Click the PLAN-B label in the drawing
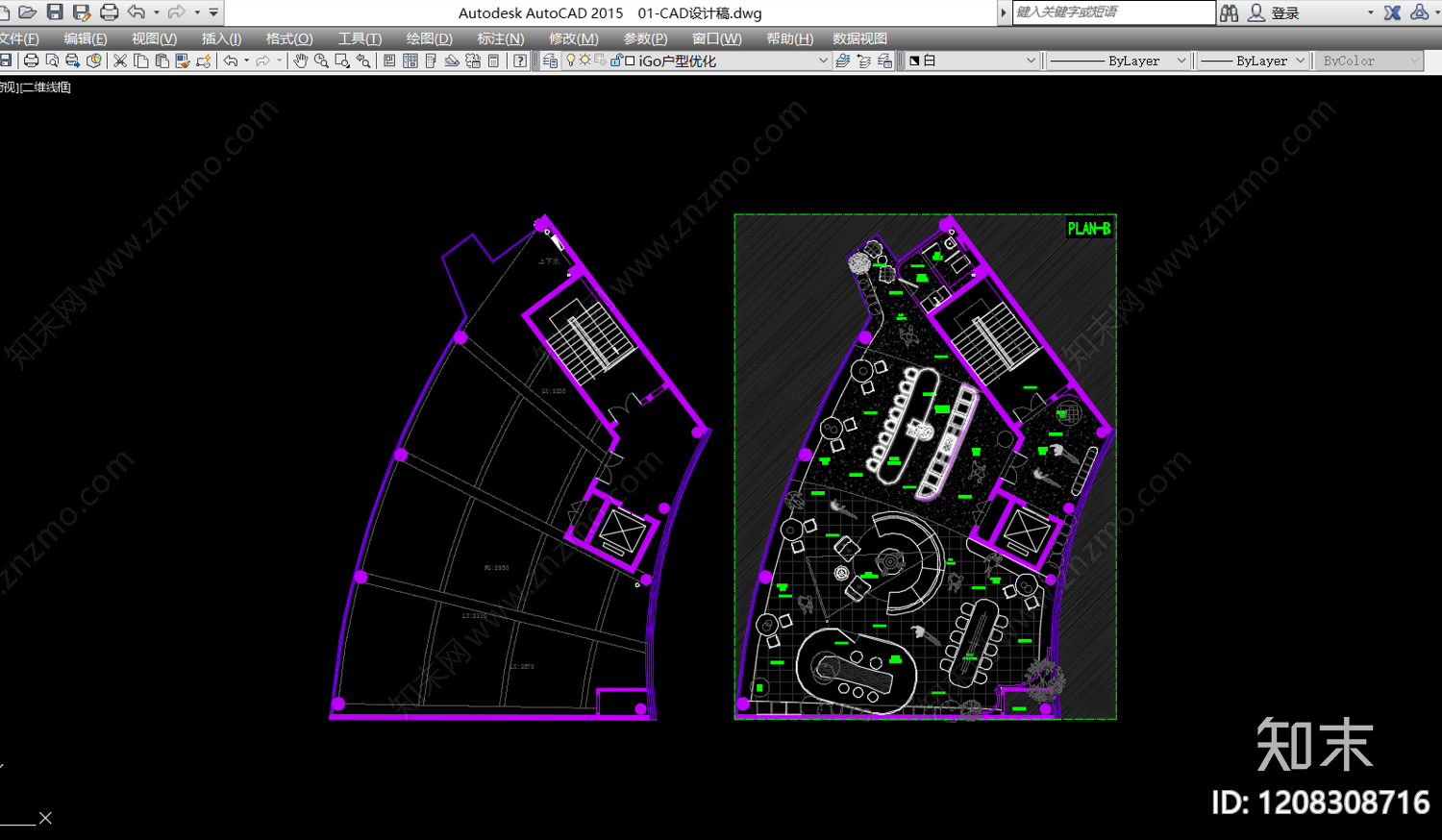The width and height of the screenshot is (1442, 840). pyautogui.click(x=1089, y=229)
